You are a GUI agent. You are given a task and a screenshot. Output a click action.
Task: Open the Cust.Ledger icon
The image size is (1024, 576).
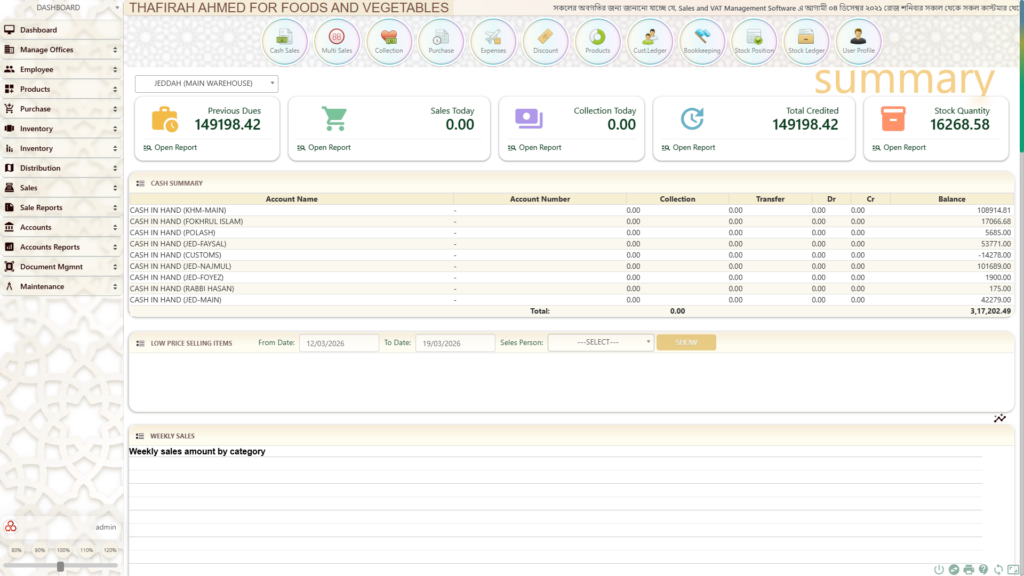650,41
